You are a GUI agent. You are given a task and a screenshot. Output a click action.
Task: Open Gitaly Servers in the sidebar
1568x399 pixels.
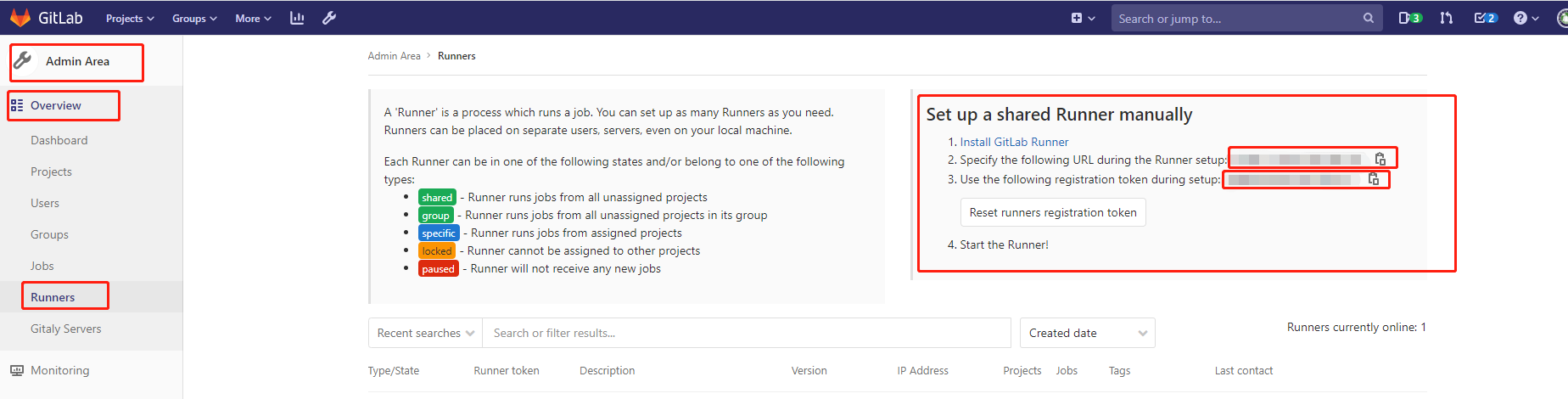click(66, 329)
